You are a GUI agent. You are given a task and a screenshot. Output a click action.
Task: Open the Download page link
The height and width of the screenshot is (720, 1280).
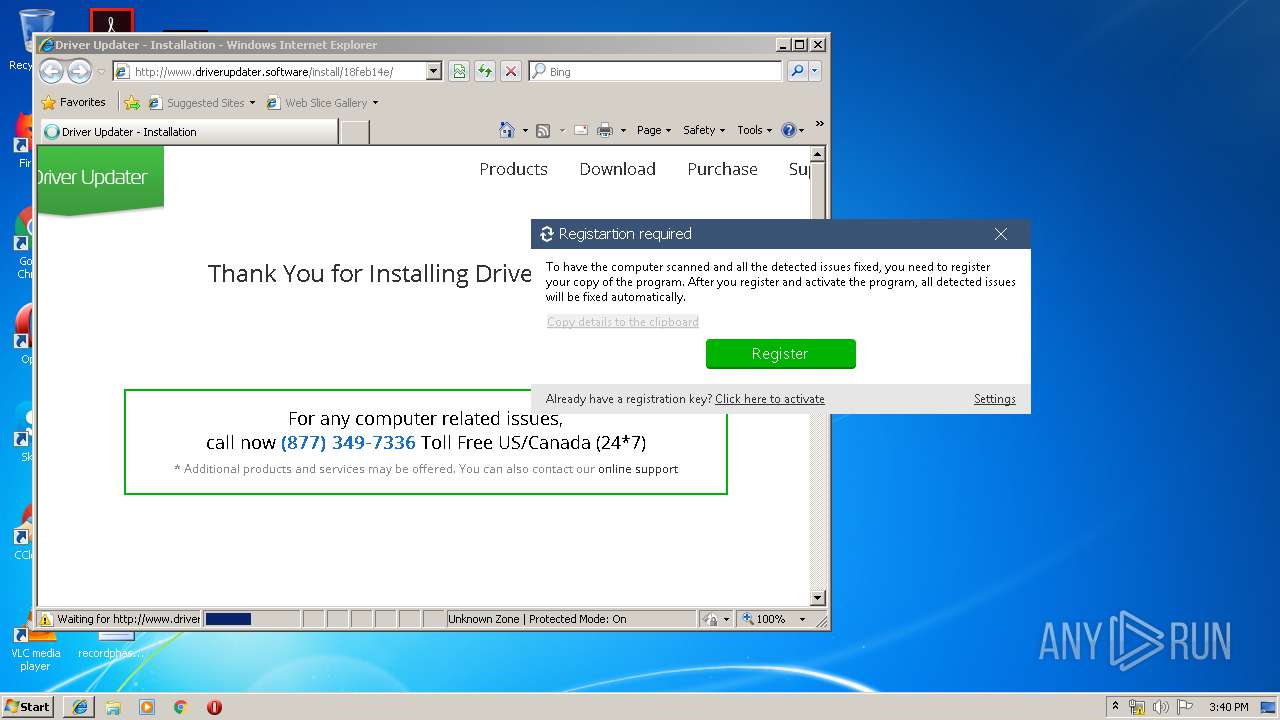click(617, 169)
